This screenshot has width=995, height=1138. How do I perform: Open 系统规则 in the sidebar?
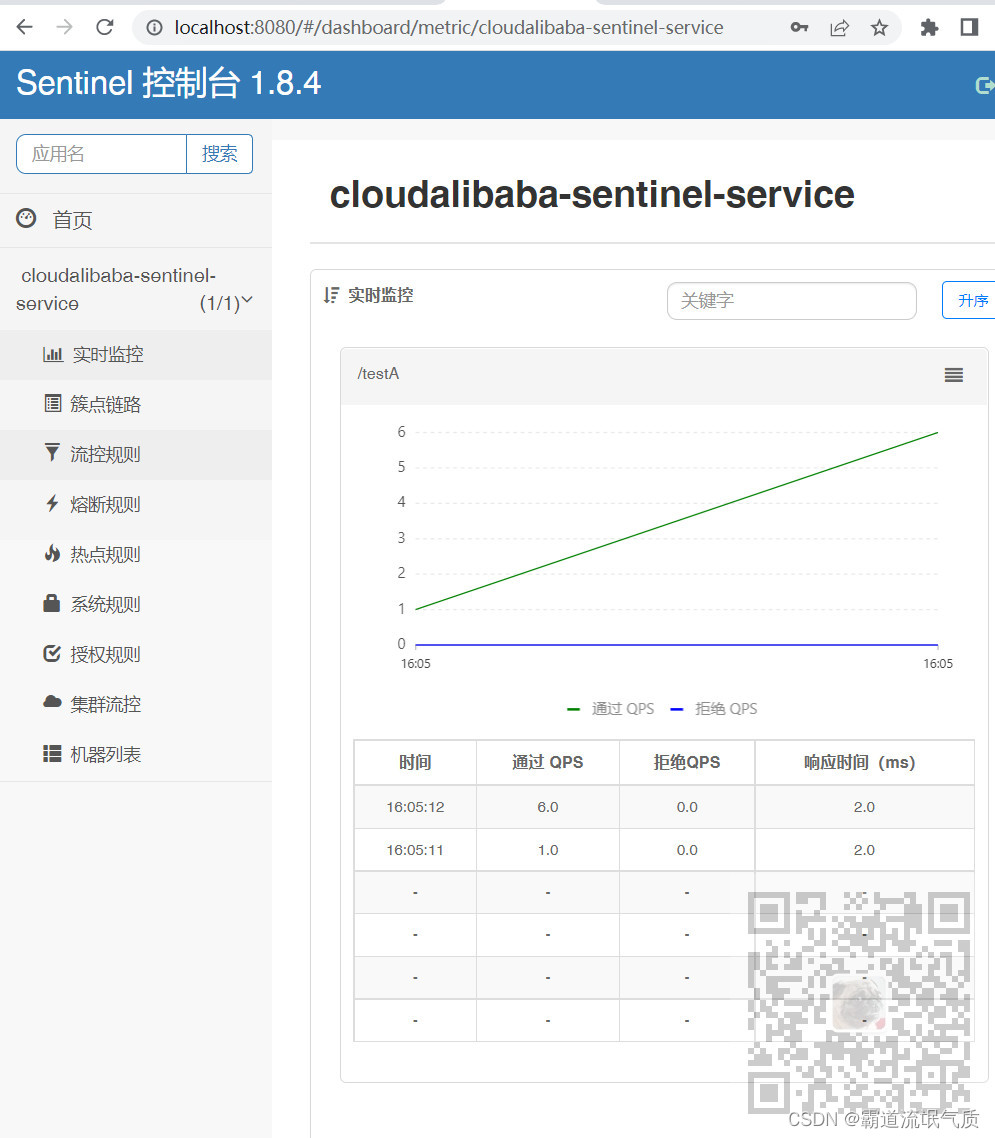tap(136, 605)
